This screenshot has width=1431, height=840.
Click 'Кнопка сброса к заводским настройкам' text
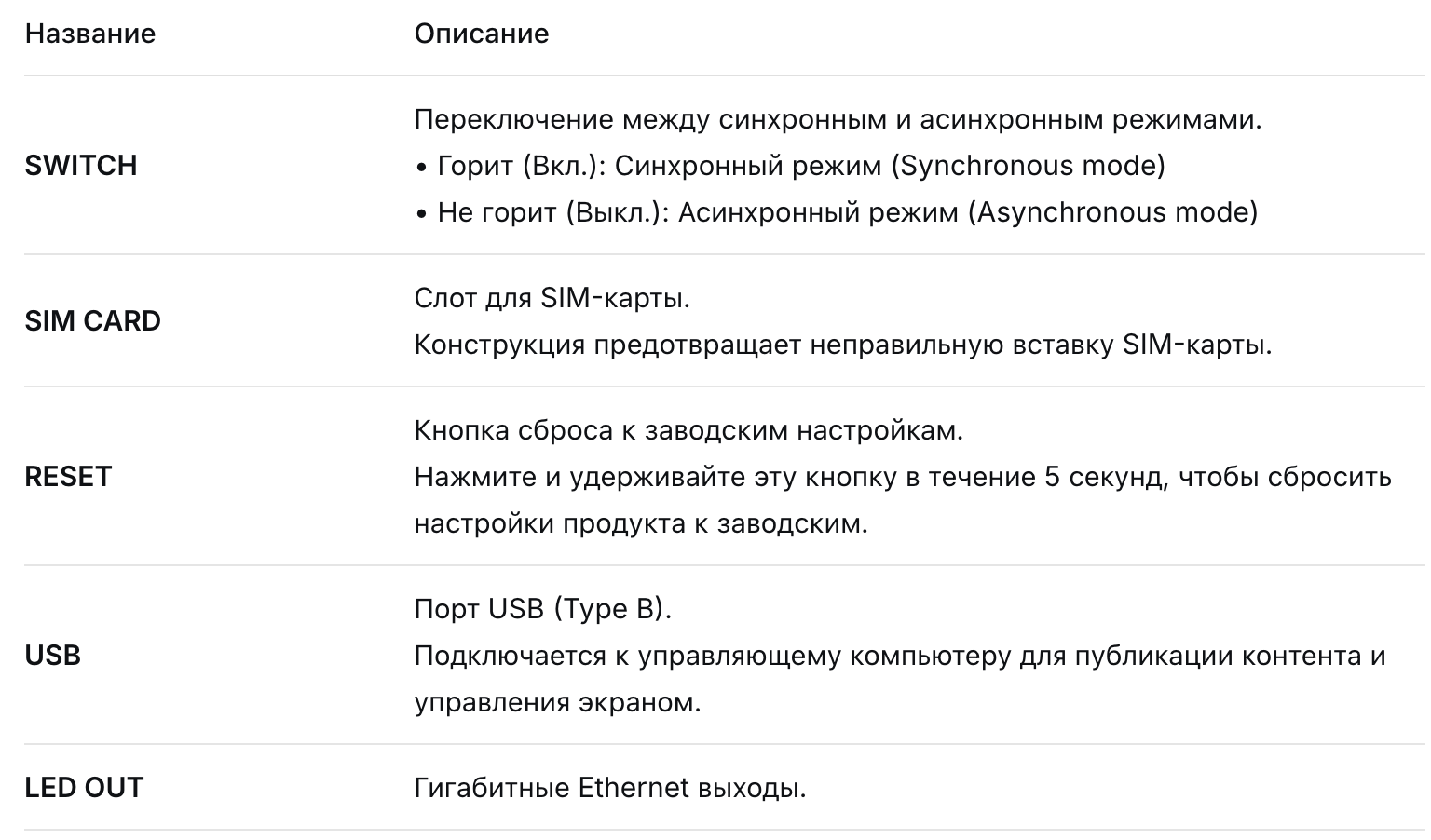[688, 431]
